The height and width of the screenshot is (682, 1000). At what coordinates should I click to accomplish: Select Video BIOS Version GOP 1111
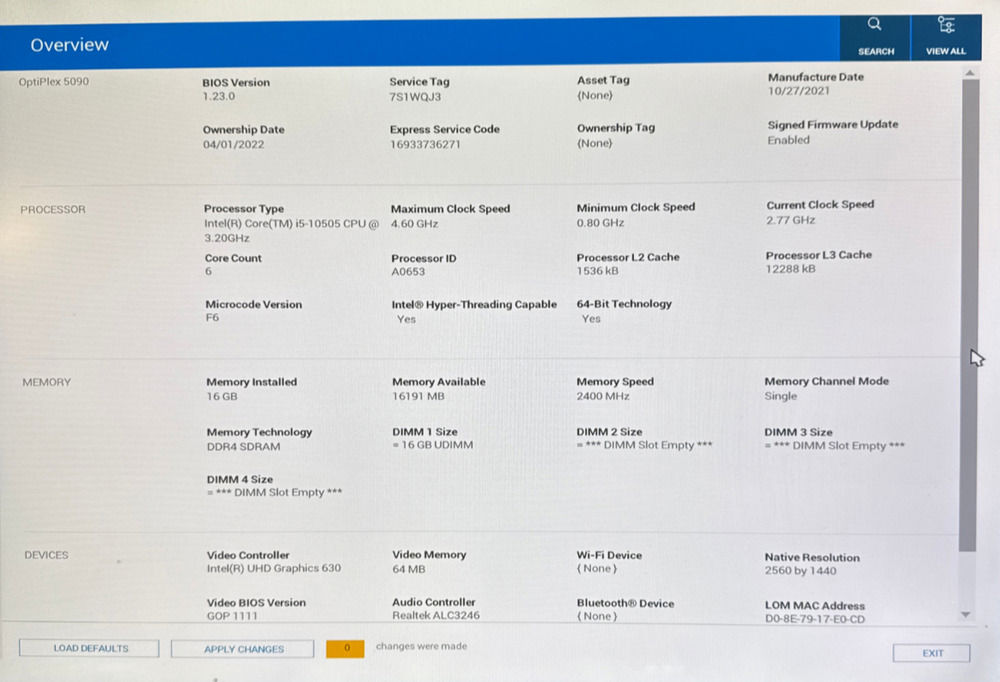tap(232, 616)
